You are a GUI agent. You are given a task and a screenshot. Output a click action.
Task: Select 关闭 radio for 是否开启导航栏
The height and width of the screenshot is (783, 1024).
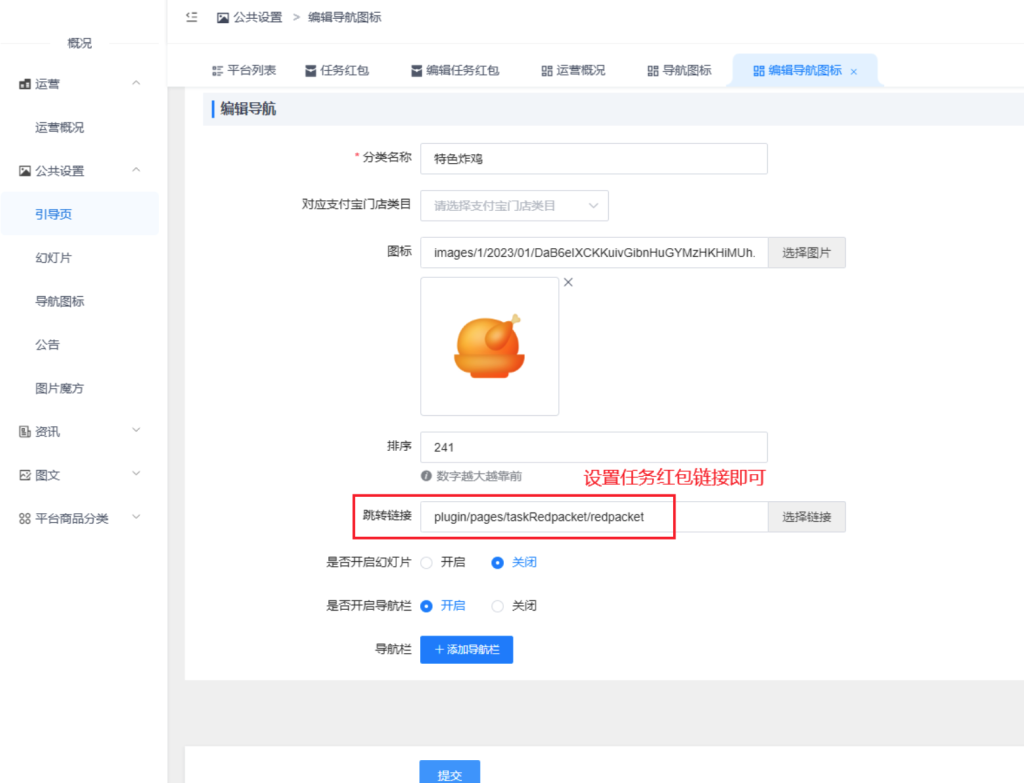(497, 606)
